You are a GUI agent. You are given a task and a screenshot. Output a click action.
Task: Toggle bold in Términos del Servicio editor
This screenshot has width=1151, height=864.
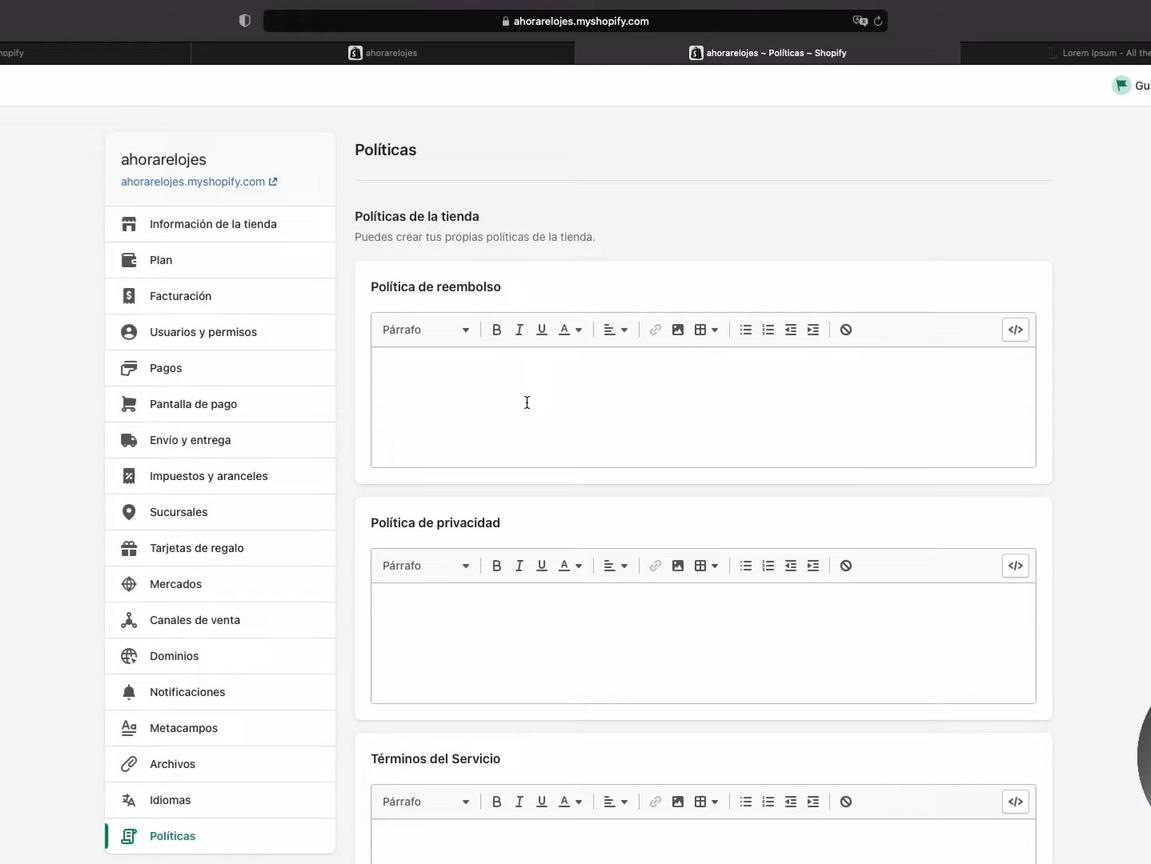click(x=496, y=802)
